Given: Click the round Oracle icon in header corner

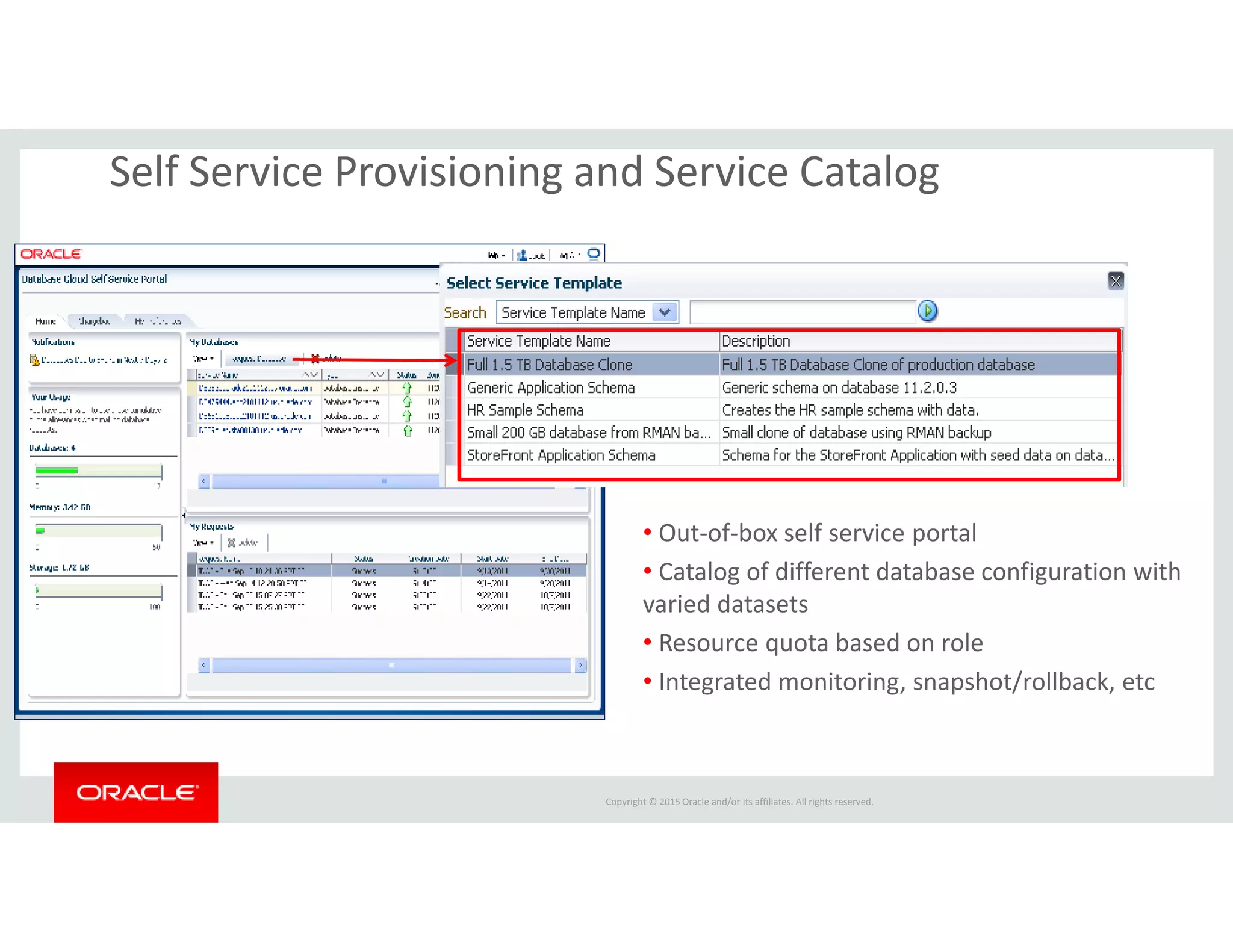Looking at the screenshot, I should (x=594, y=254).
